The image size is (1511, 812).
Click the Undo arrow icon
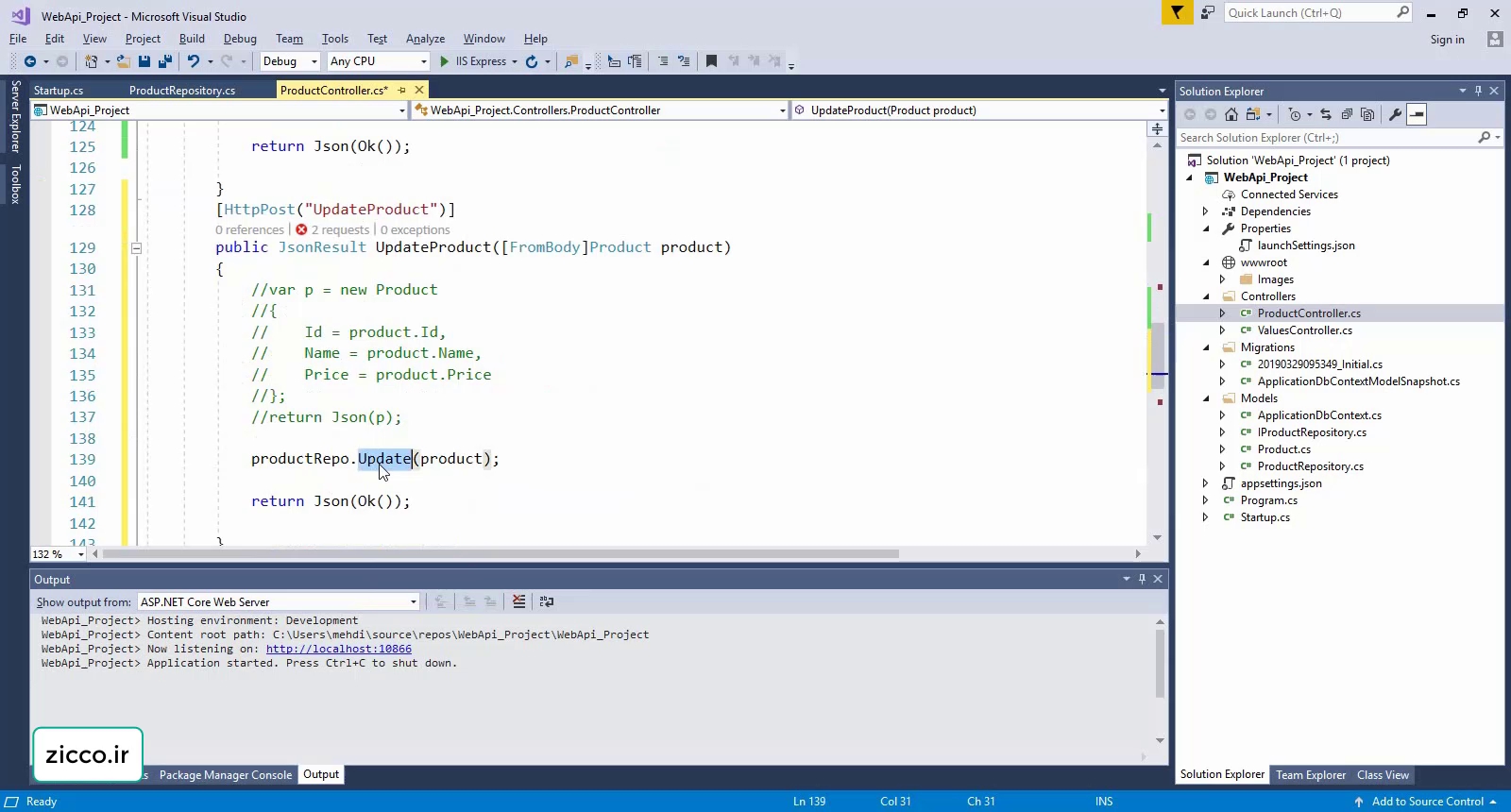click(x=193, y=61)
